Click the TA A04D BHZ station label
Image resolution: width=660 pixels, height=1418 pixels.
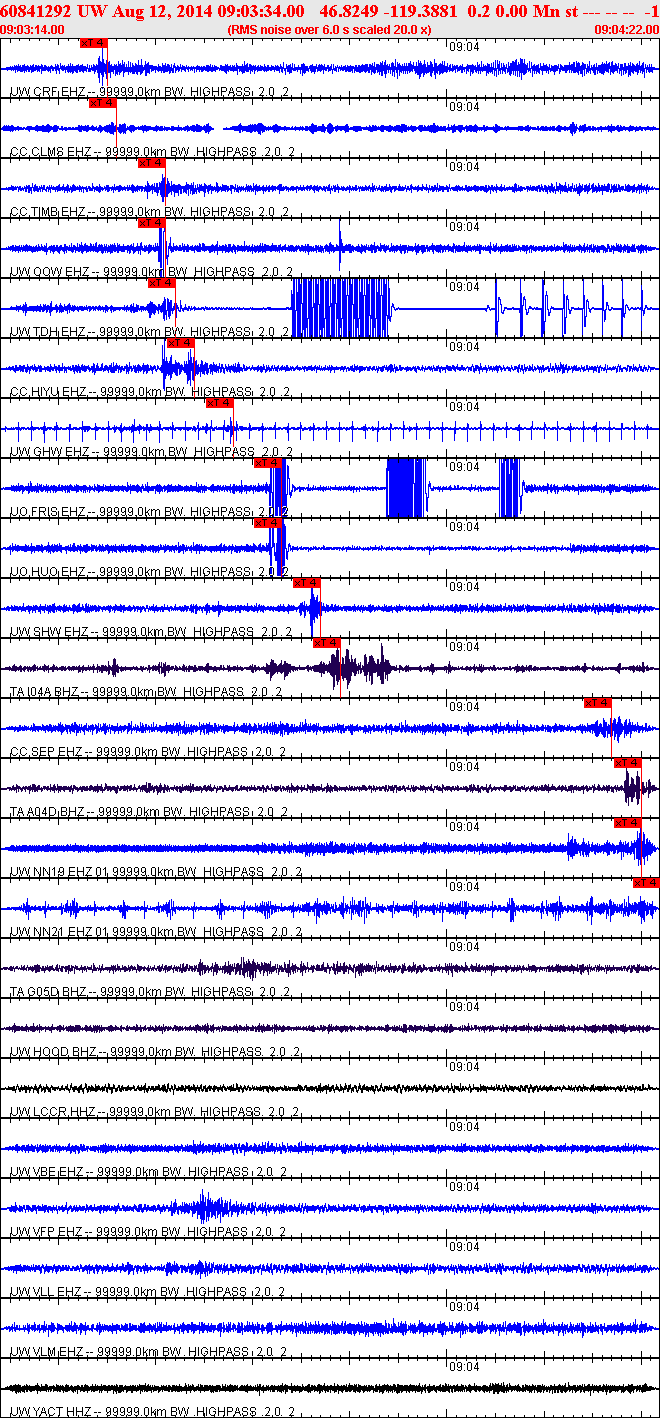[x=150, y=812]
